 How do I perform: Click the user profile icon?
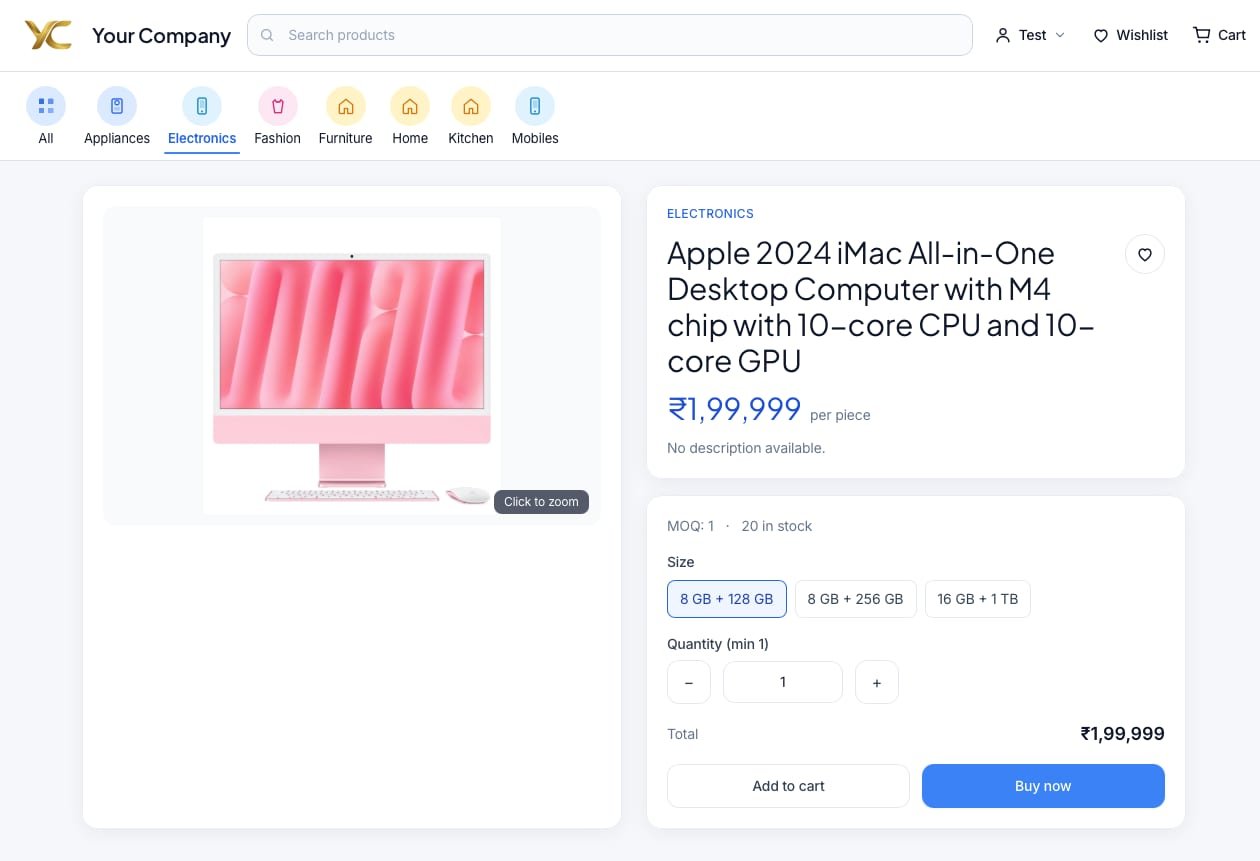point(1003,35)
